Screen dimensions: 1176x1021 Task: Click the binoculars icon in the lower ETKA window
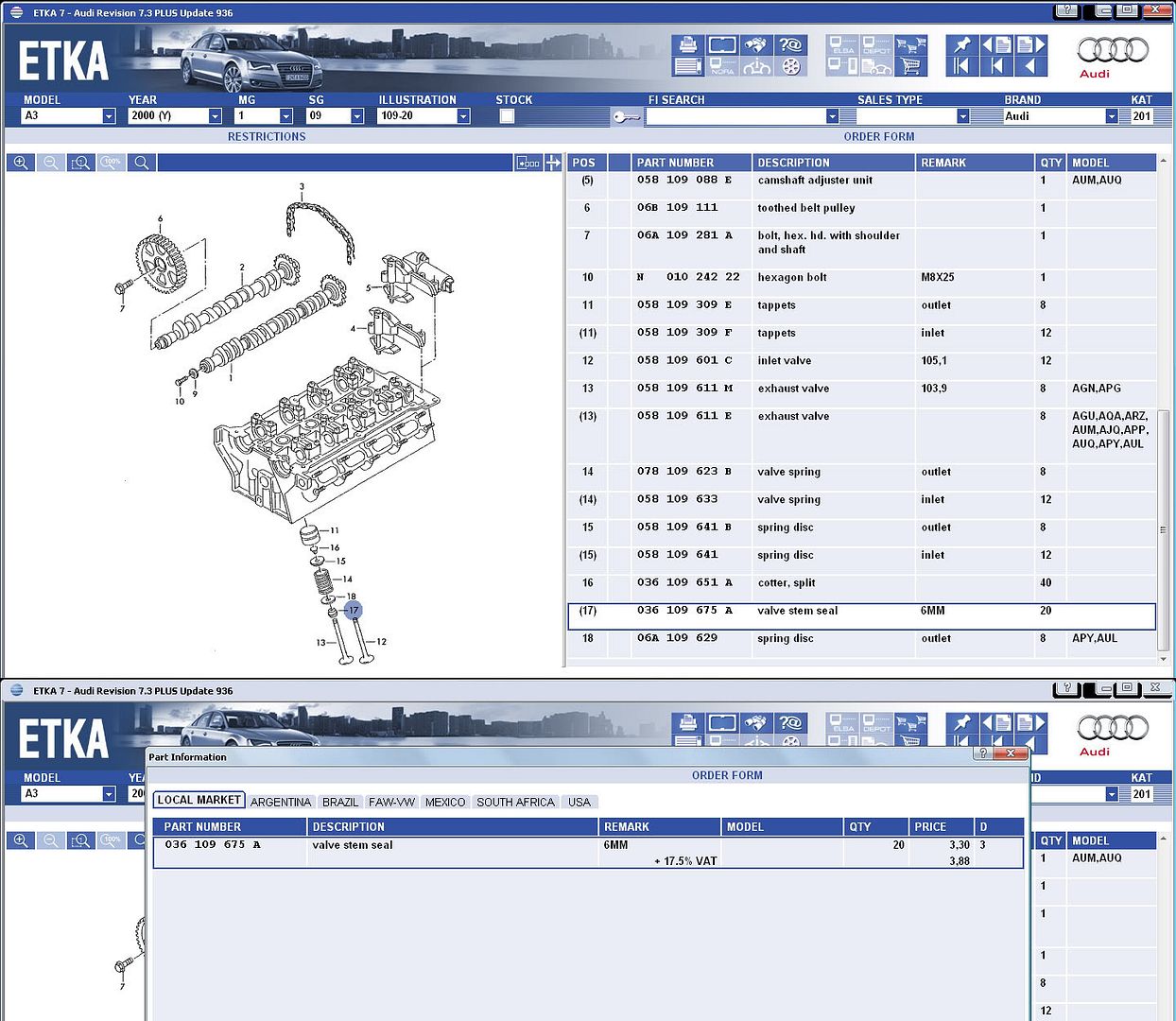756,723
